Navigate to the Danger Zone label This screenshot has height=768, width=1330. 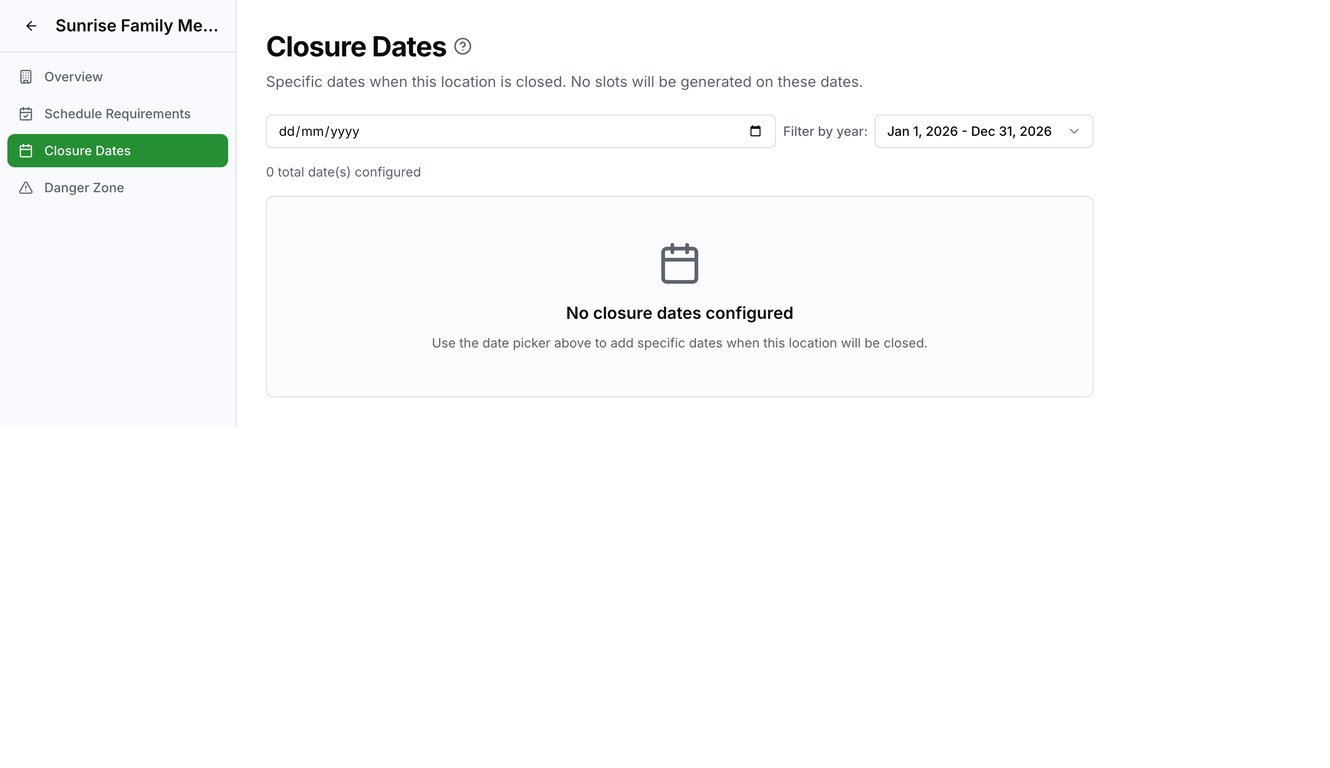pyautogui.click(x=84, y=188)
